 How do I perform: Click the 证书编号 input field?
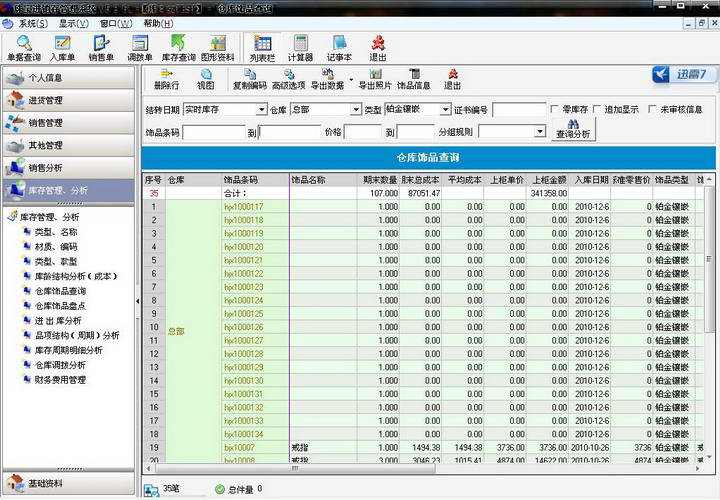(x=519, y=110)
